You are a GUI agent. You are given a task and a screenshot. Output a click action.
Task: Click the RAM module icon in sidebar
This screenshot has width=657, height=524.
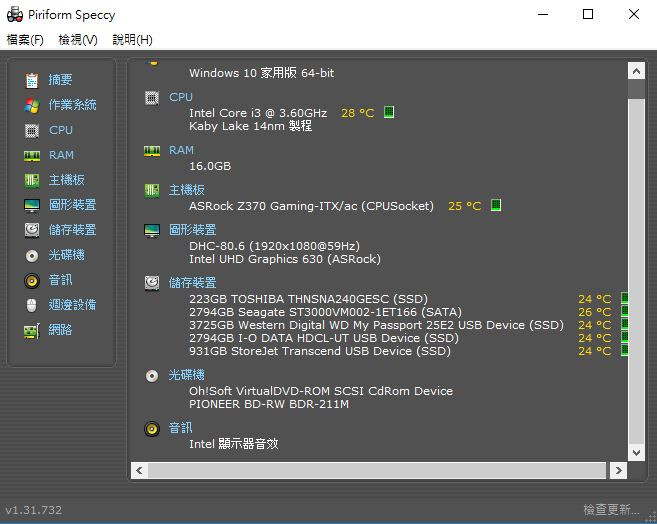point(32,156)
